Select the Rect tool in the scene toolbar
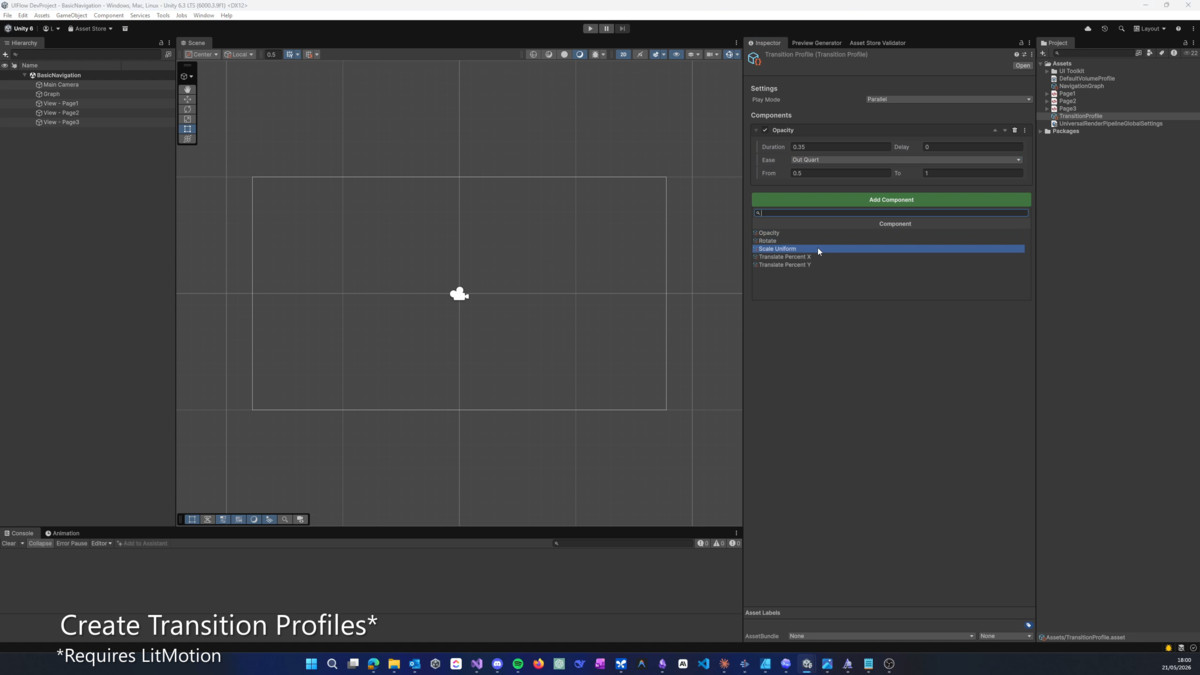1200x675 pixels. click(x=187, y=129)
